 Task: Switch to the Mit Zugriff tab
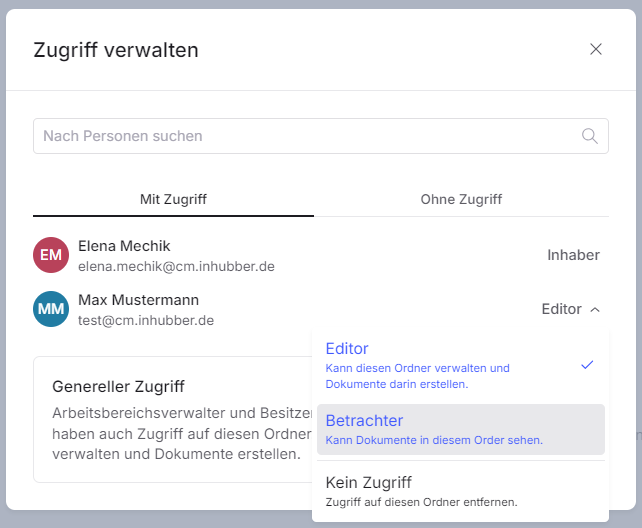tap(173, 199)
